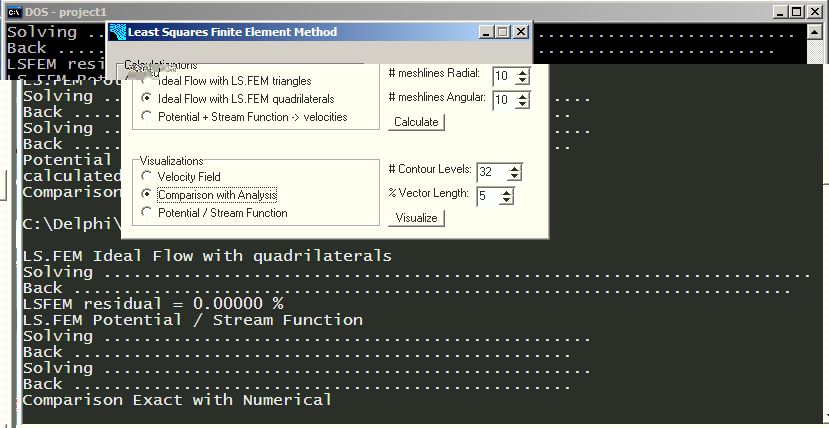Decrease the Vector Length spinner
This screenshot has height=428, width=829.
(507, 200)
